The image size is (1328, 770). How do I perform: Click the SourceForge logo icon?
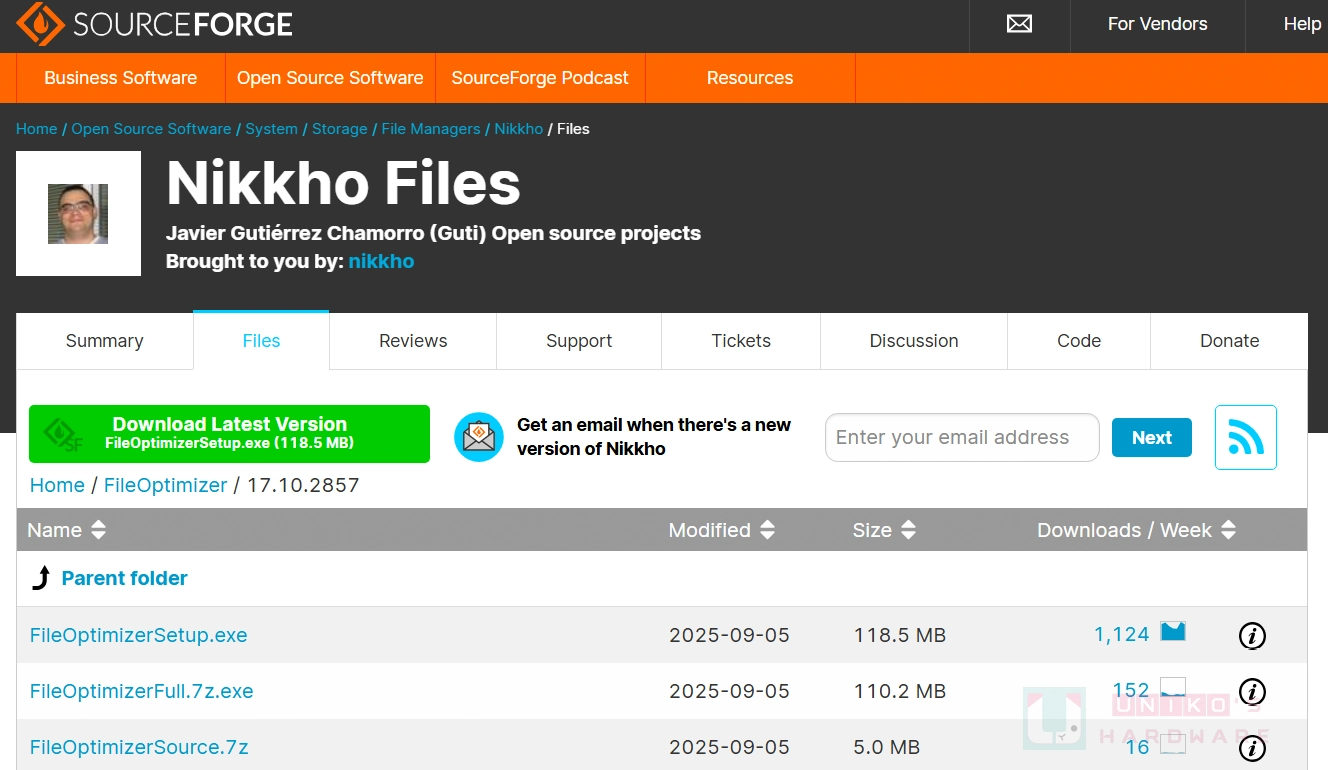pyautogui.click(x=40, y=24)
